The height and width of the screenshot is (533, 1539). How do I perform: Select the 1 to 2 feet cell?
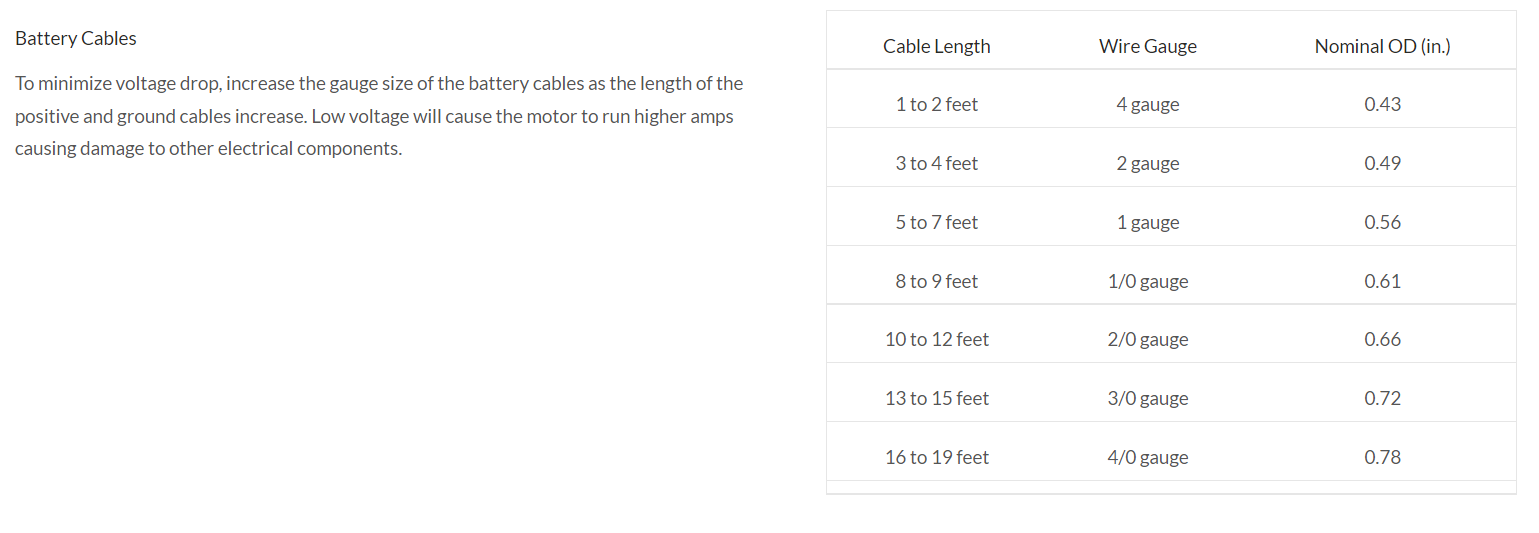tap(936, 104)
